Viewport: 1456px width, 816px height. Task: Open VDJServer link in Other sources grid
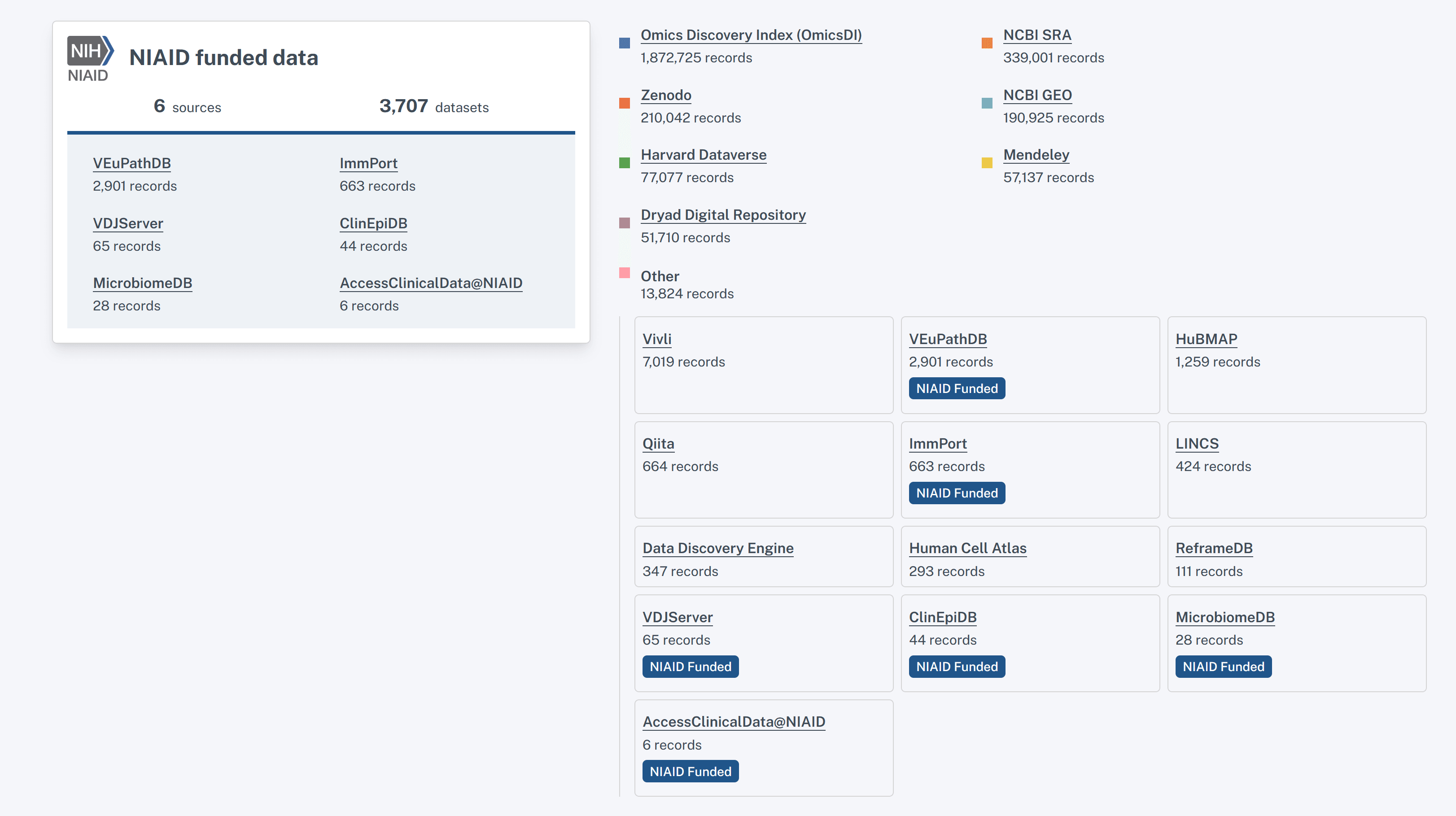[677, 617]
